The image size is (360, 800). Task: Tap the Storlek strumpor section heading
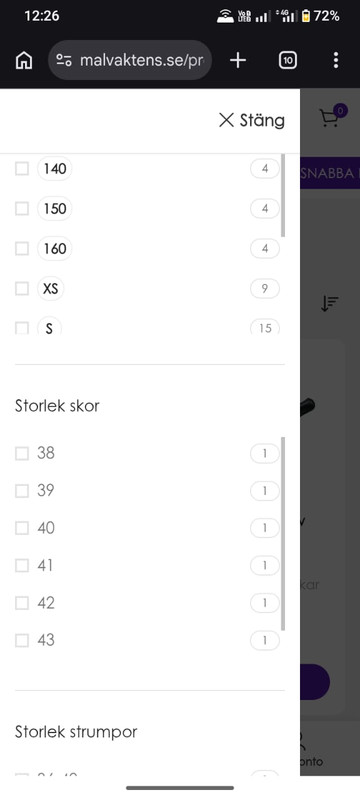pos(76,732)
